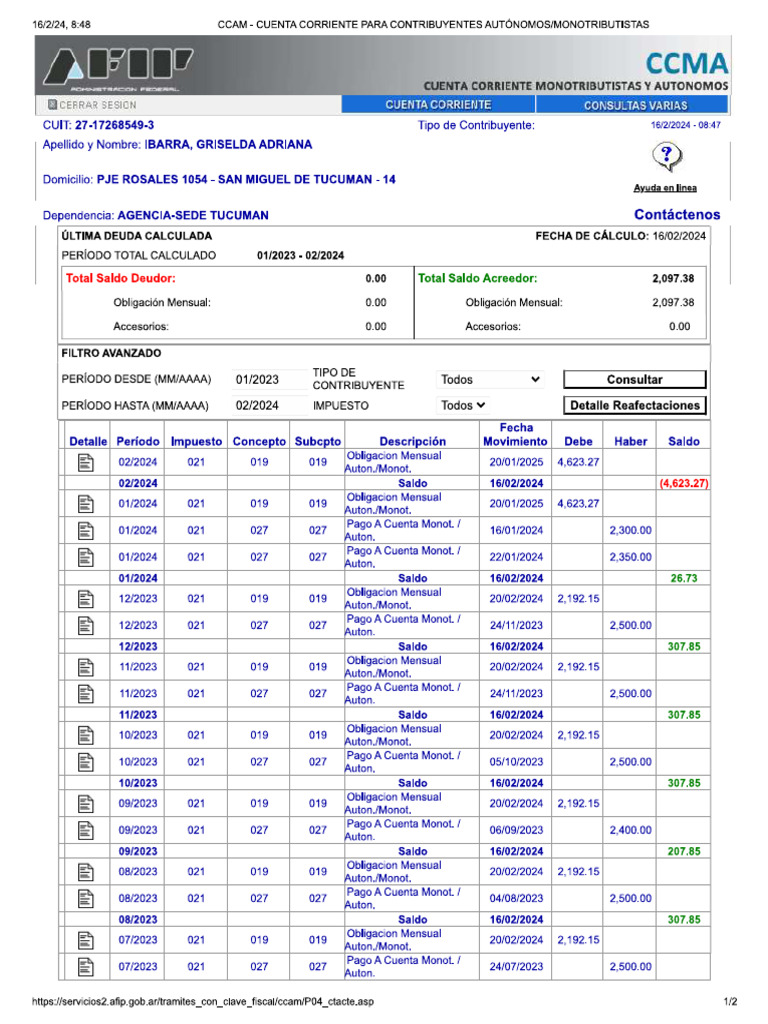Focus the Período Desde input field
The image size is (768, 1024).
268,380
